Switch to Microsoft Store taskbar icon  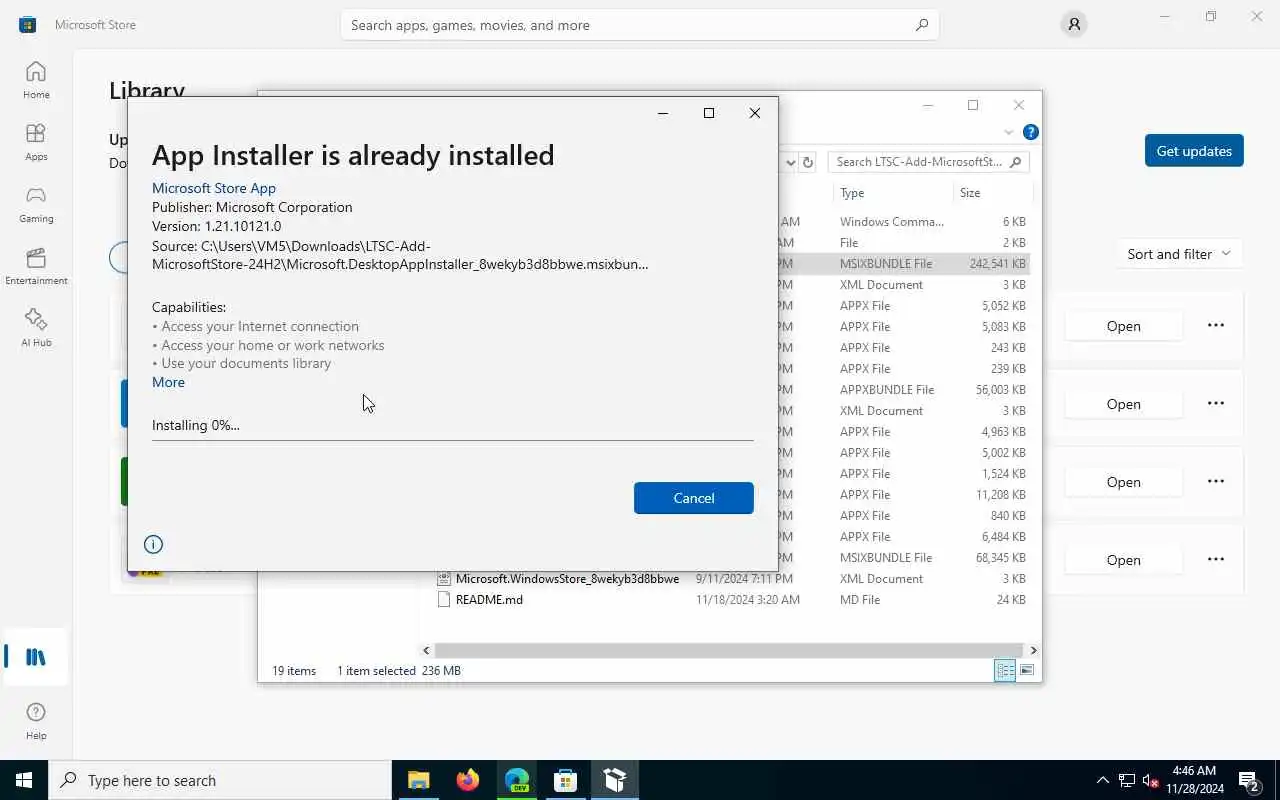[565, 780]
